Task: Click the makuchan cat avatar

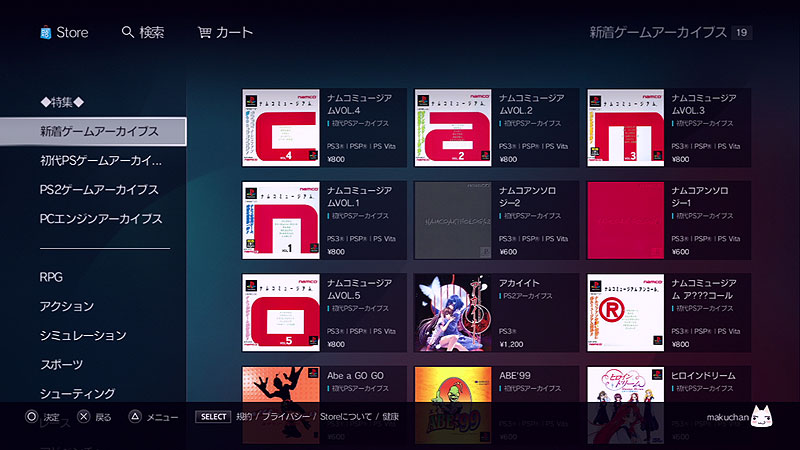Action: pyautogui.click(x=762, y=416)
